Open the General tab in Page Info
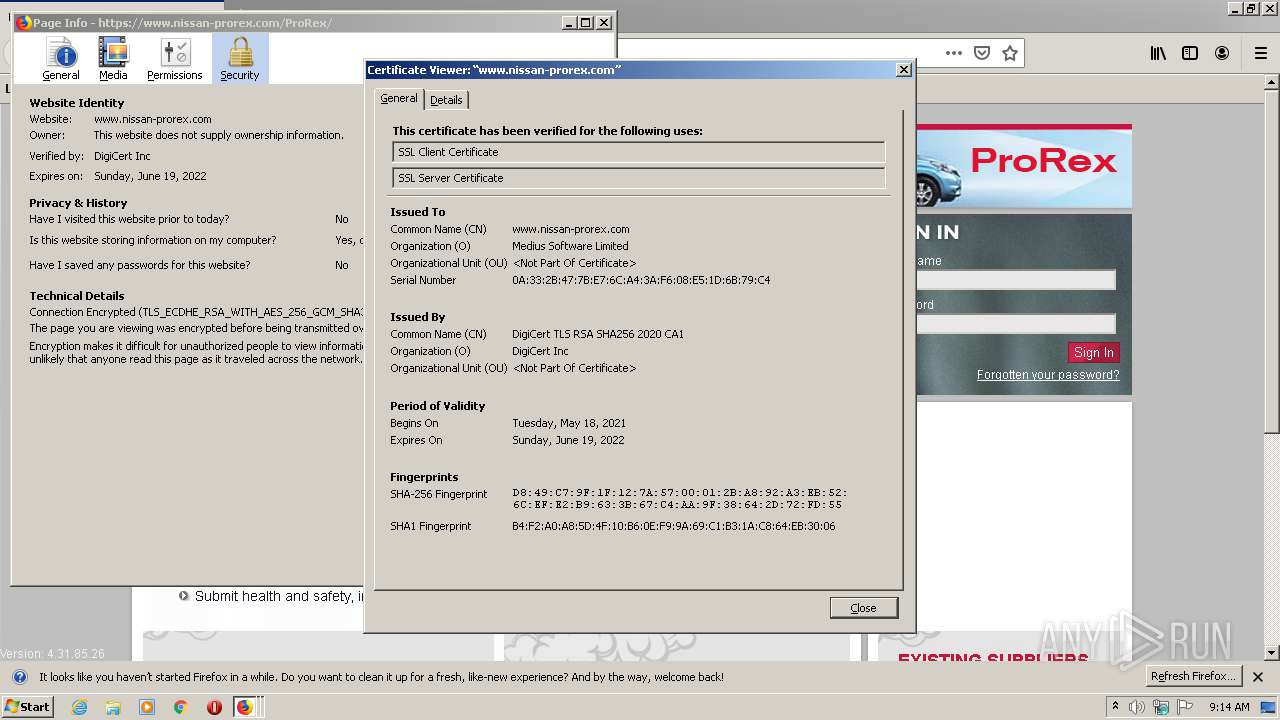This screenshot has height=720, width=1280. (61, 59)
